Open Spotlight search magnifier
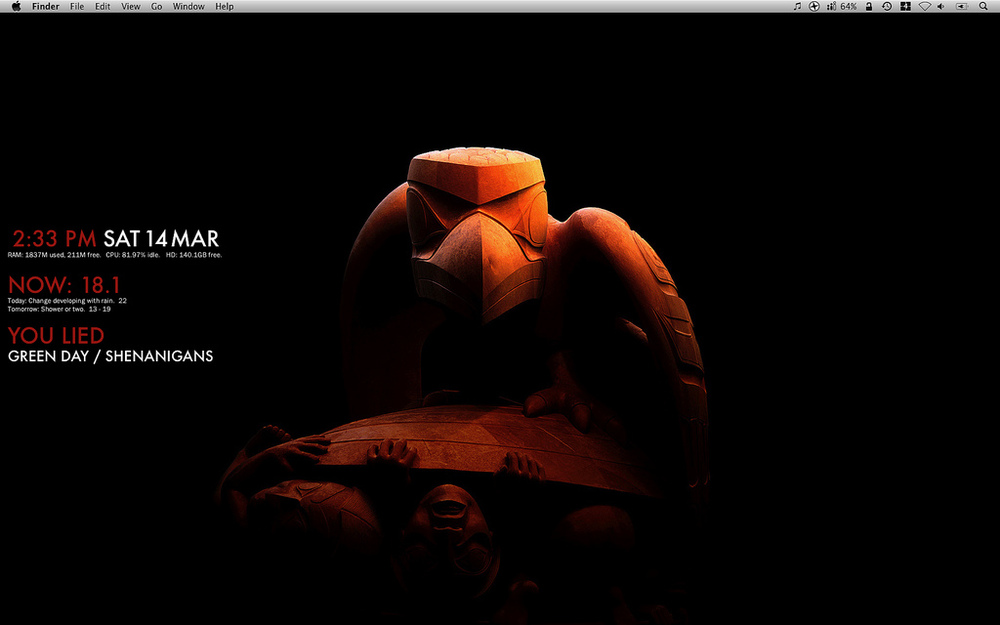This screenshot has width=1000, height=625. point(983,6)
